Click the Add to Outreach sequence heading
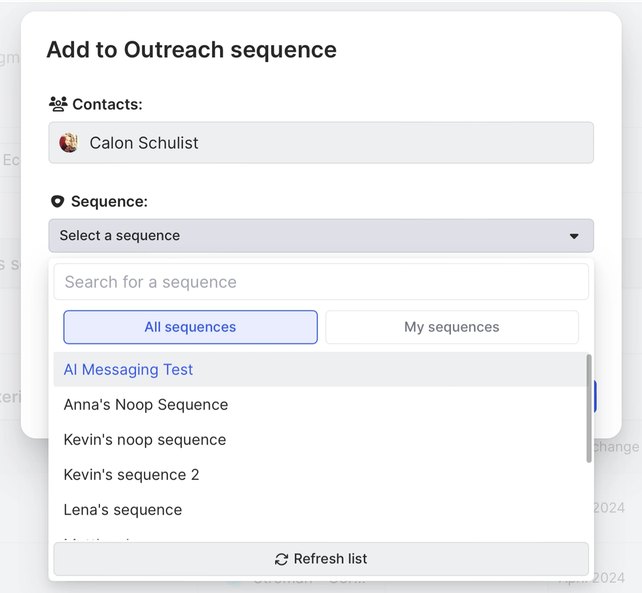The height and width of the screenshot is (593, 642). (192, 50)
